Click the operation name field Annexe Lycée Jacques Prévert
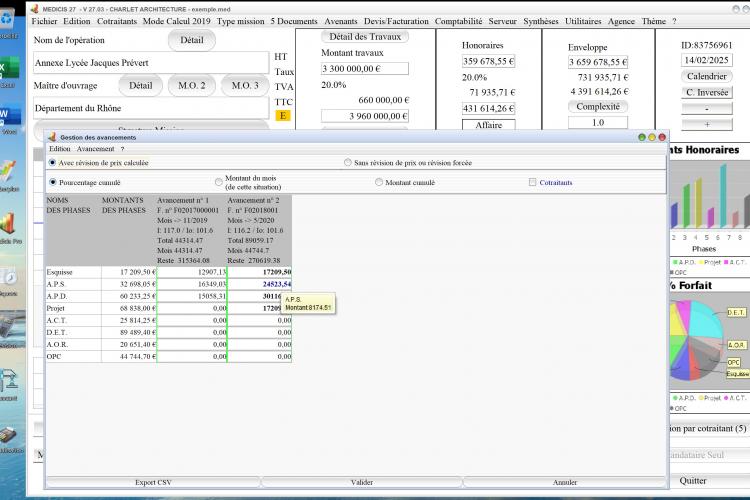 tap(151, 63)
